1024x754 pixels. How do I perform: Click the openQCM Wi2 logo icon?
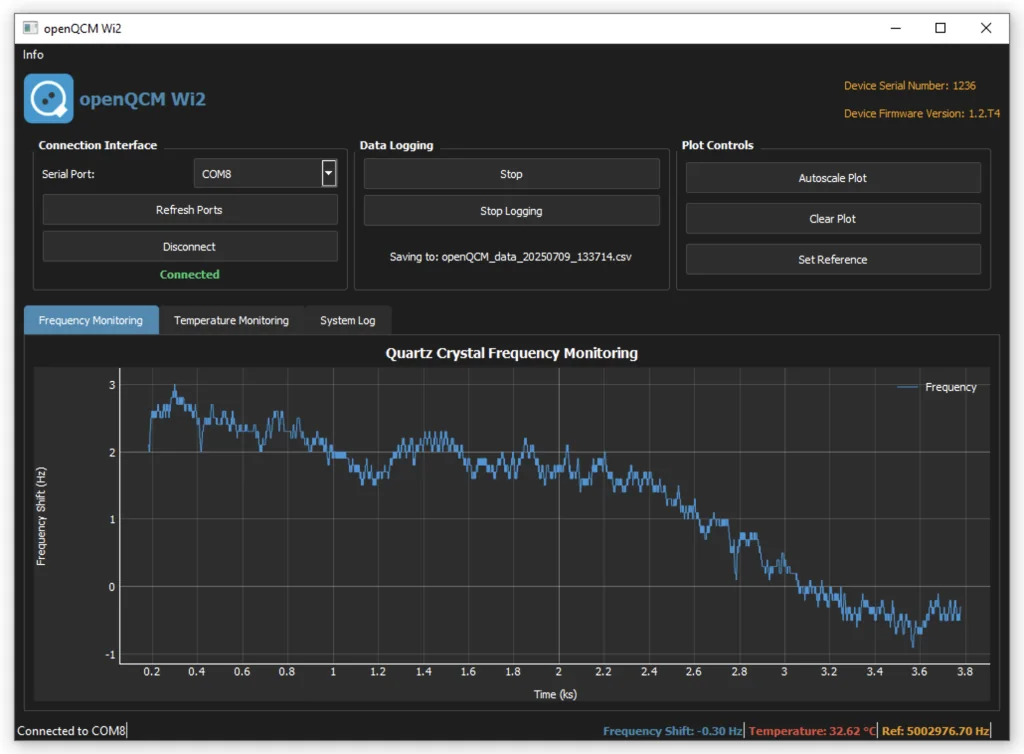pos(49,99)
